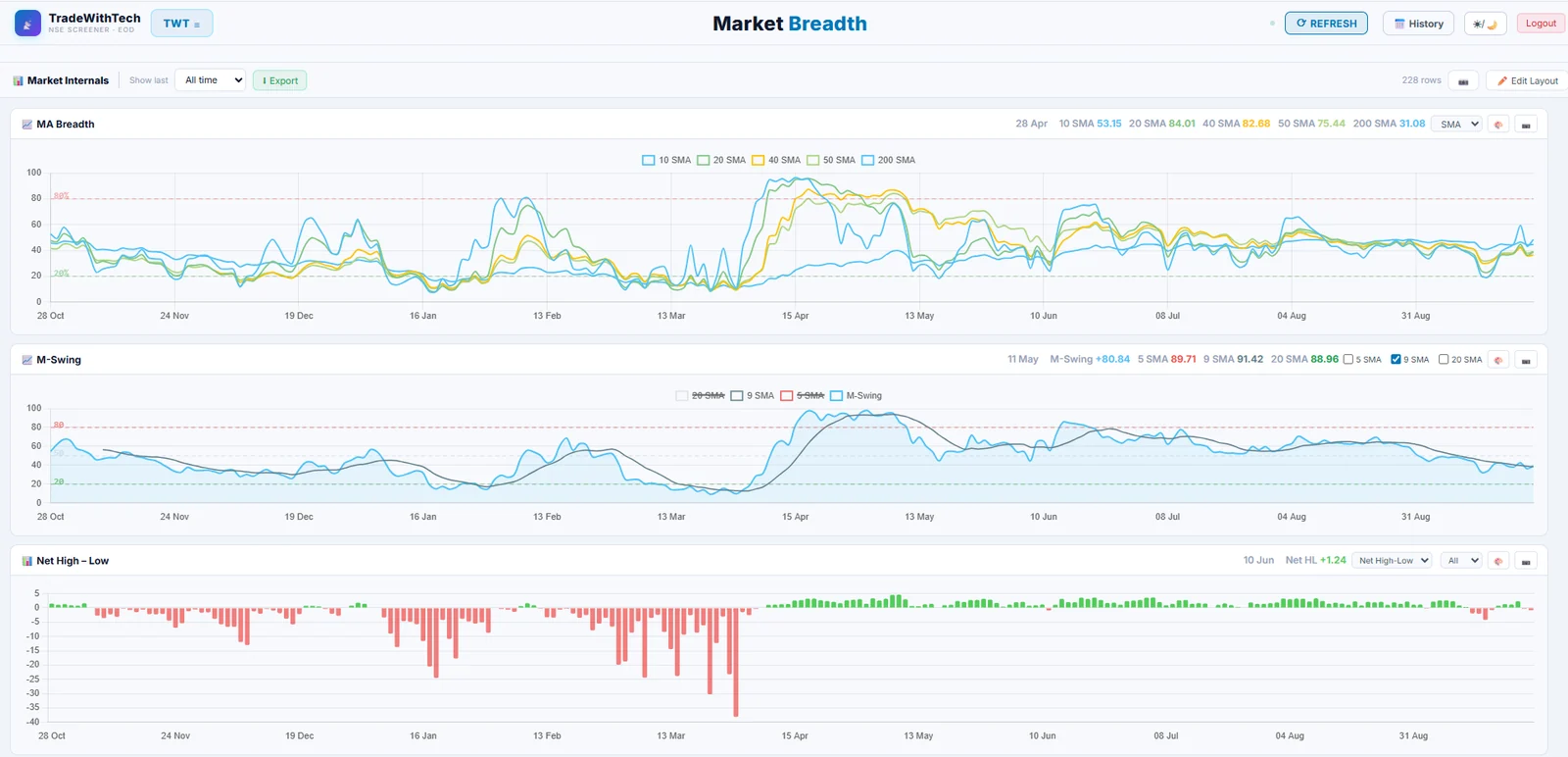This screenshot has width=1568, height=757.
Task: Click the 5 SMA 89.71 value in M-Swing
Action: pyautogui.click(x=1166, y=359)
